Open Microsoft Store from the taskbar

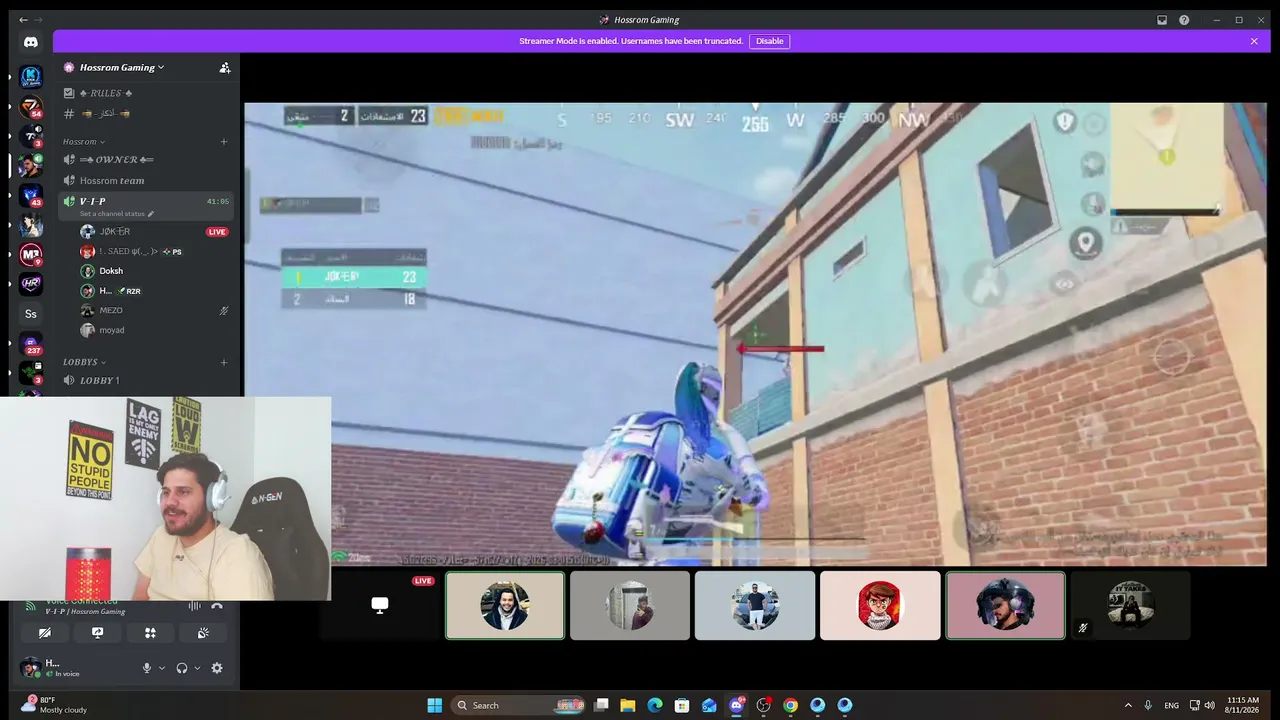pos(682,705)
